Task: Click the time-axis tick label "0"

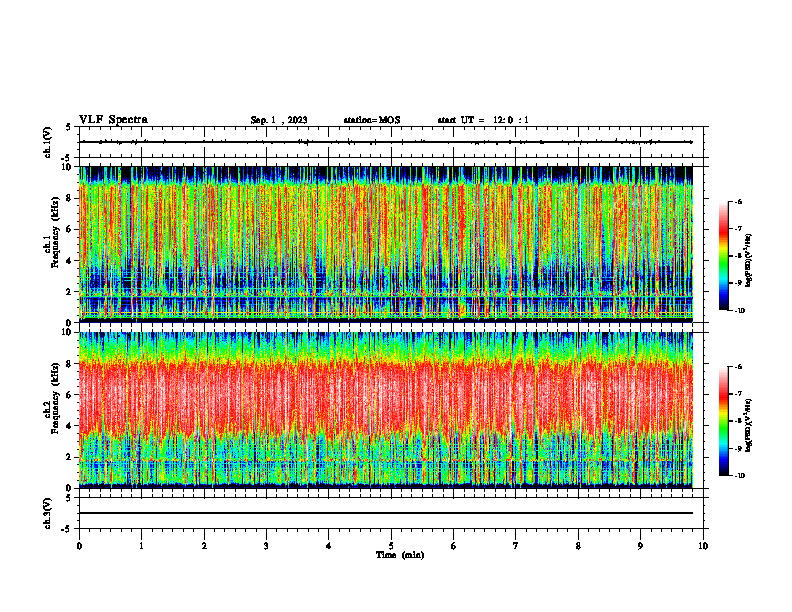Action: point(79,546)
